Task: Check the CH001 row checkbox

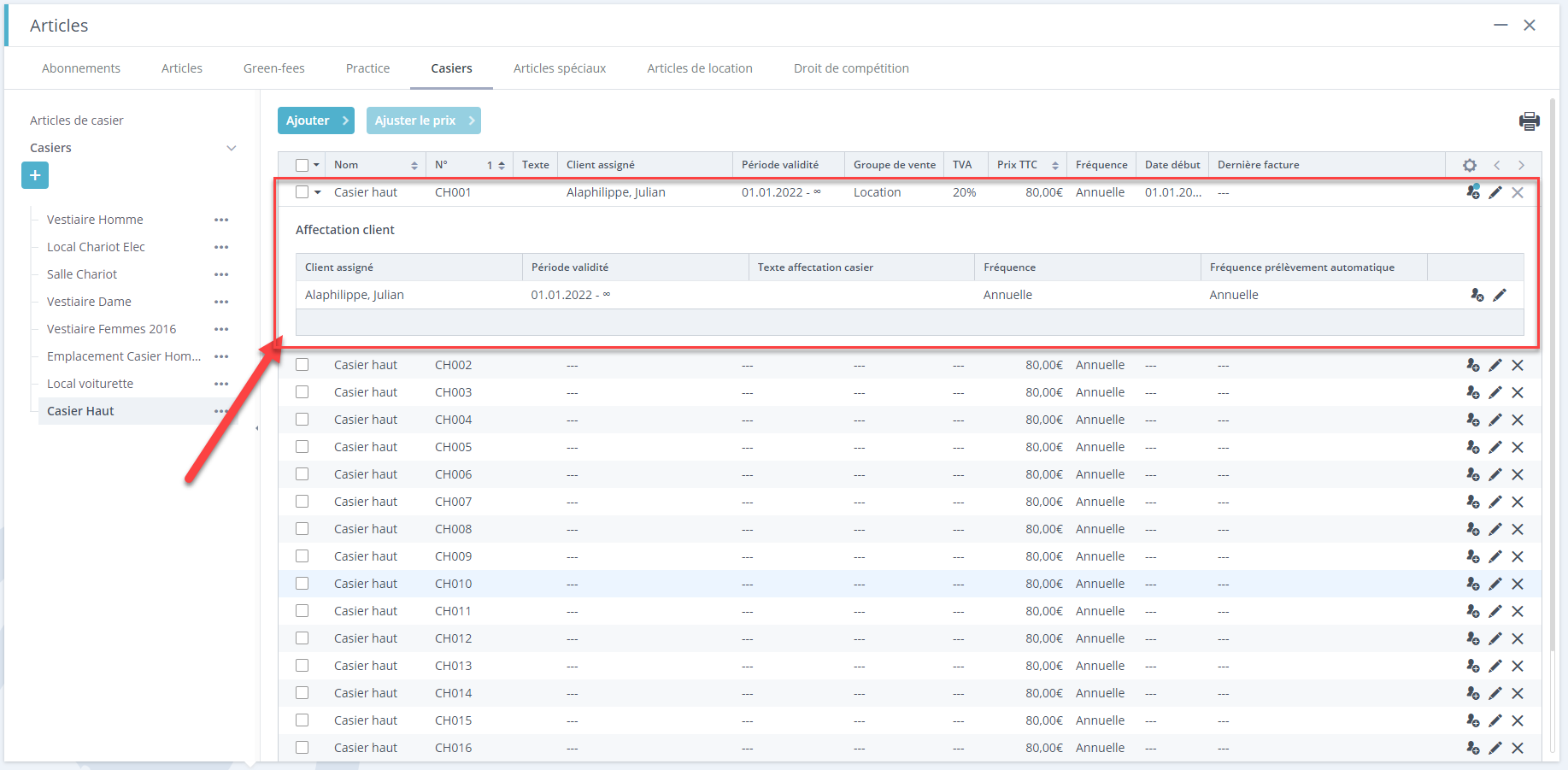Action: click(x=302, y=192)
